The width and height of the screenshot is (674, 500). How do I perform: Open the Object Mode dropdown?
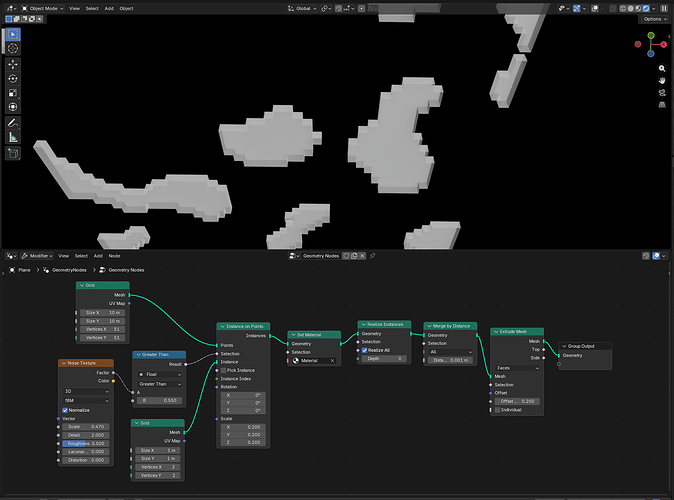click(42, 8)
